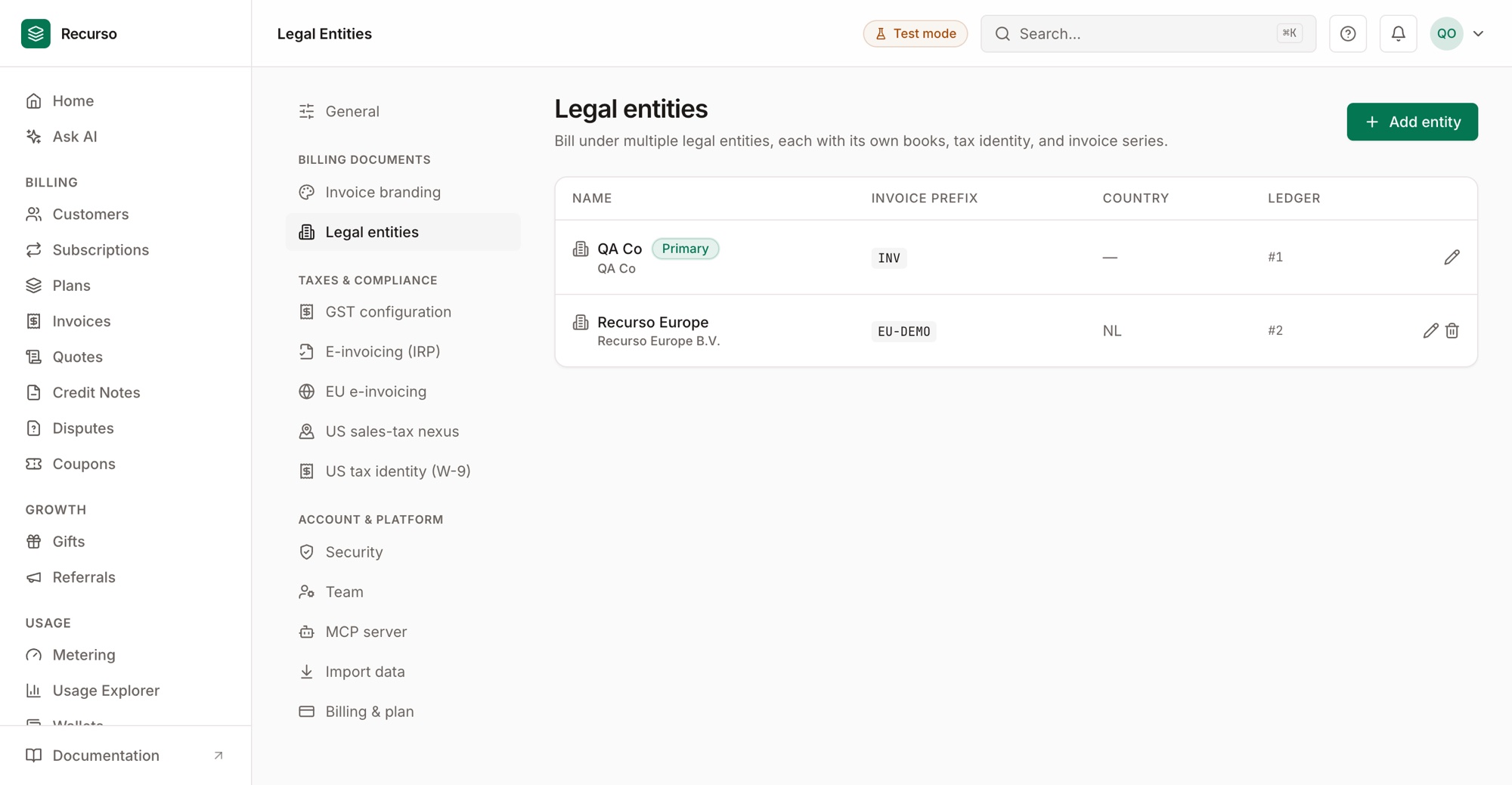Click the Team icon in settings
Viewport: 1512px width, 785px height.
pyautogui.click(x=307, y=592)
